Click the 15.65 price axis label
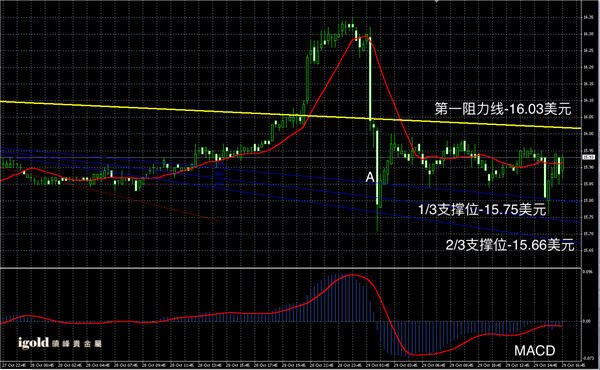 point(589,250)
